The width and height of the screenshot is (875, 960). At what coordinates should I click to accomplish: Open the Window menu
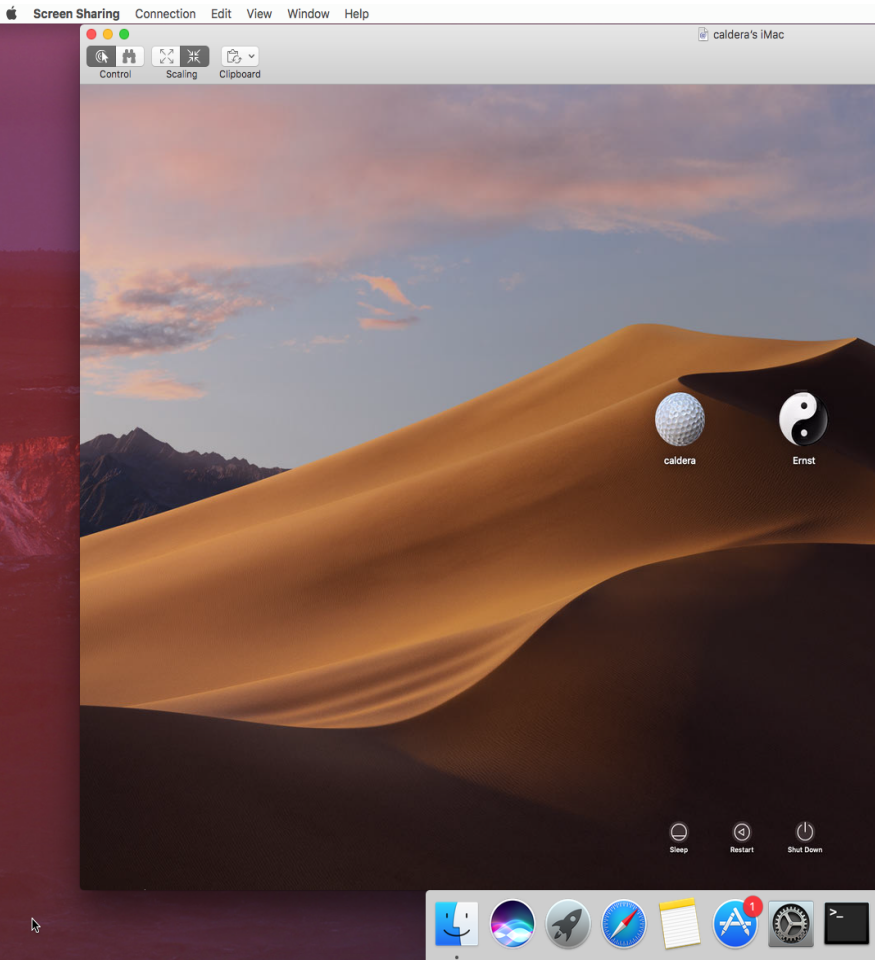click(307, 13)
